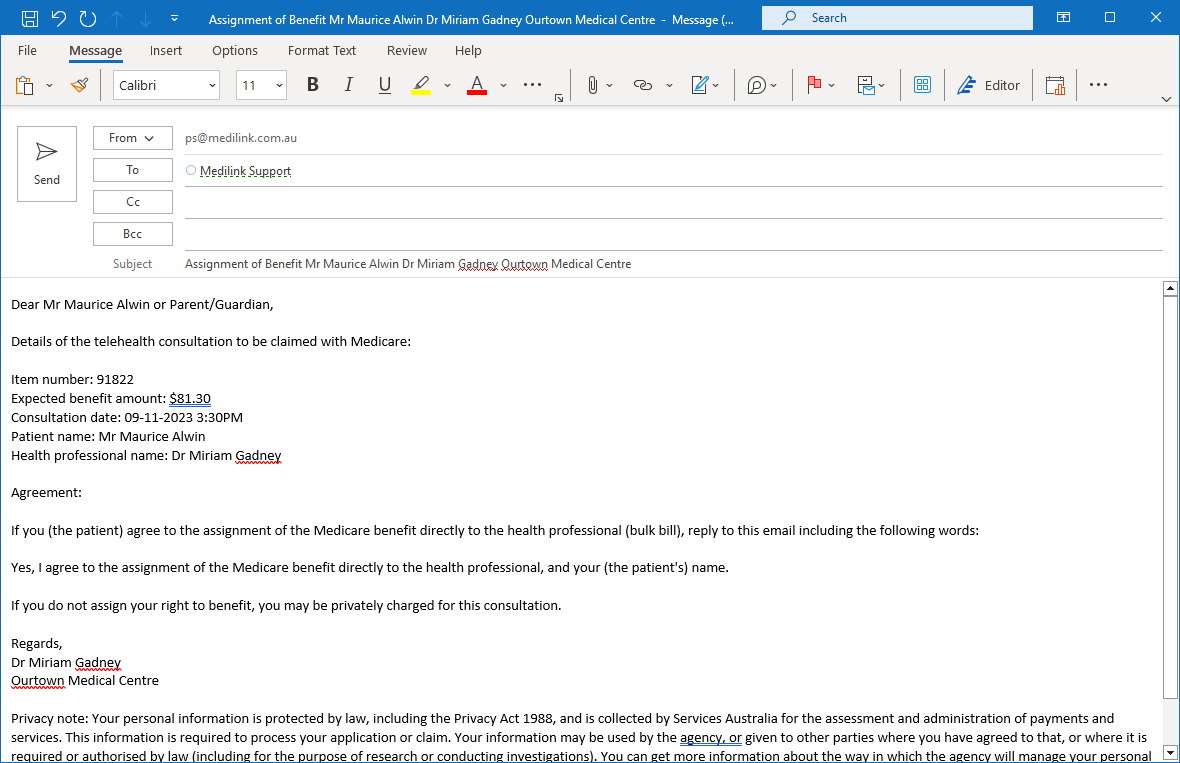Click the message body scroll up arrow
The width and height of the screenshot is (1180, 763).
click(x=1169, y=288)
